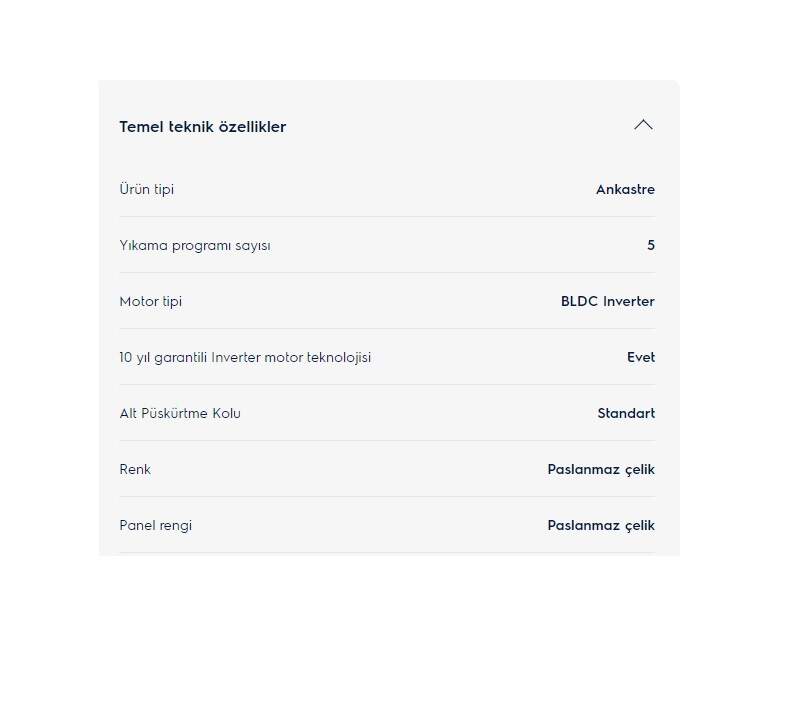The height and width of the screenshot is (701, 800).
Task: Click the divider line below Panel rengi
Action: pos(388,552)
